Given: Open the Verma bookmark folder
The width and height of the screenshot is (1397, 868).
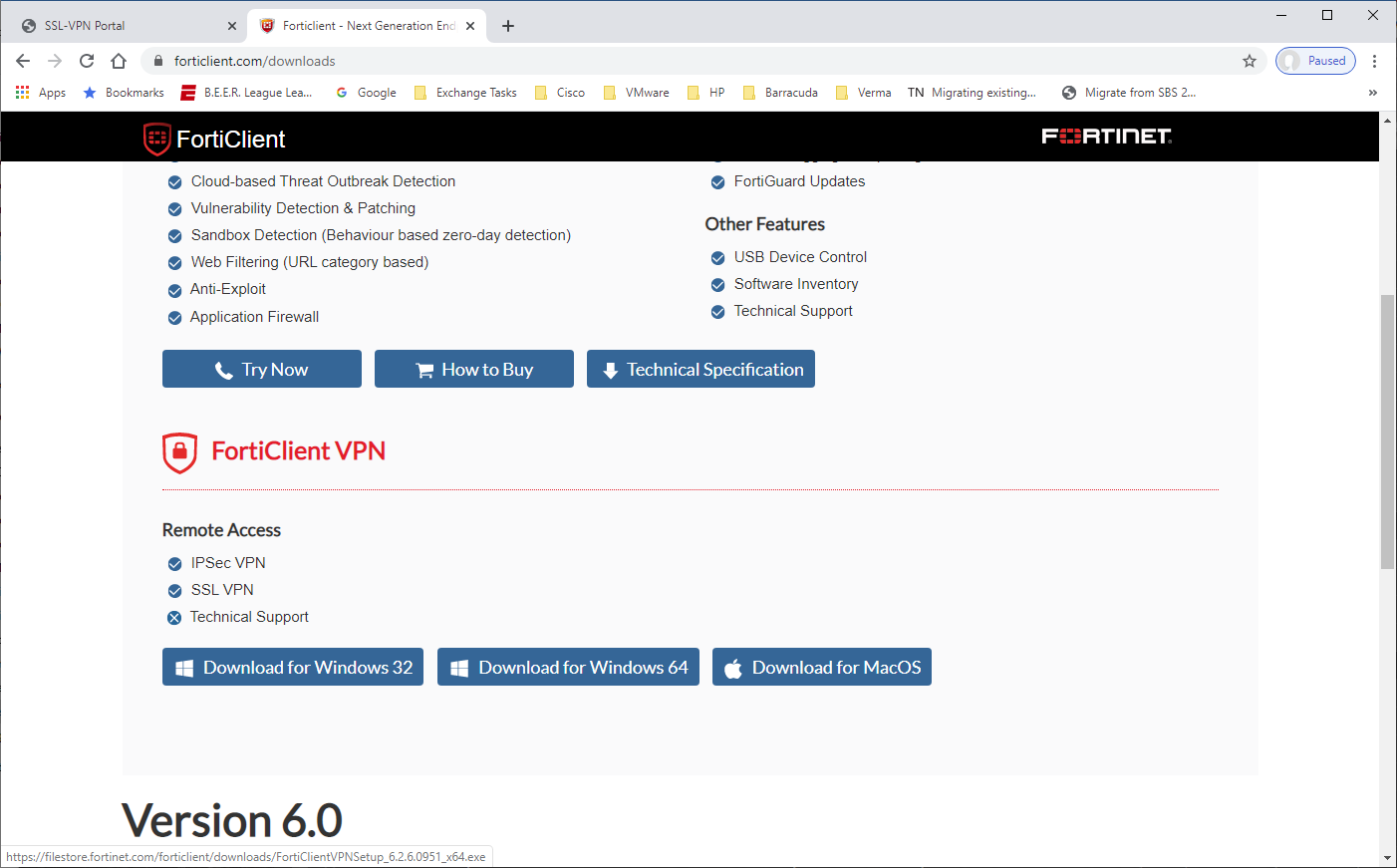Looking at the screenshot, I should (864, 93).
